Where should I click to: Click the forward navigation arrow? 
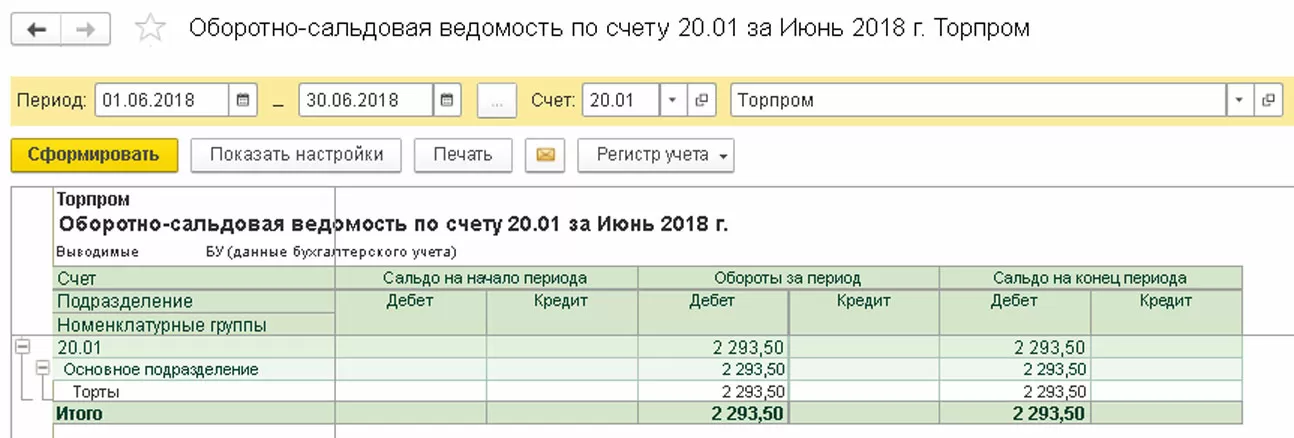(86, 29)
